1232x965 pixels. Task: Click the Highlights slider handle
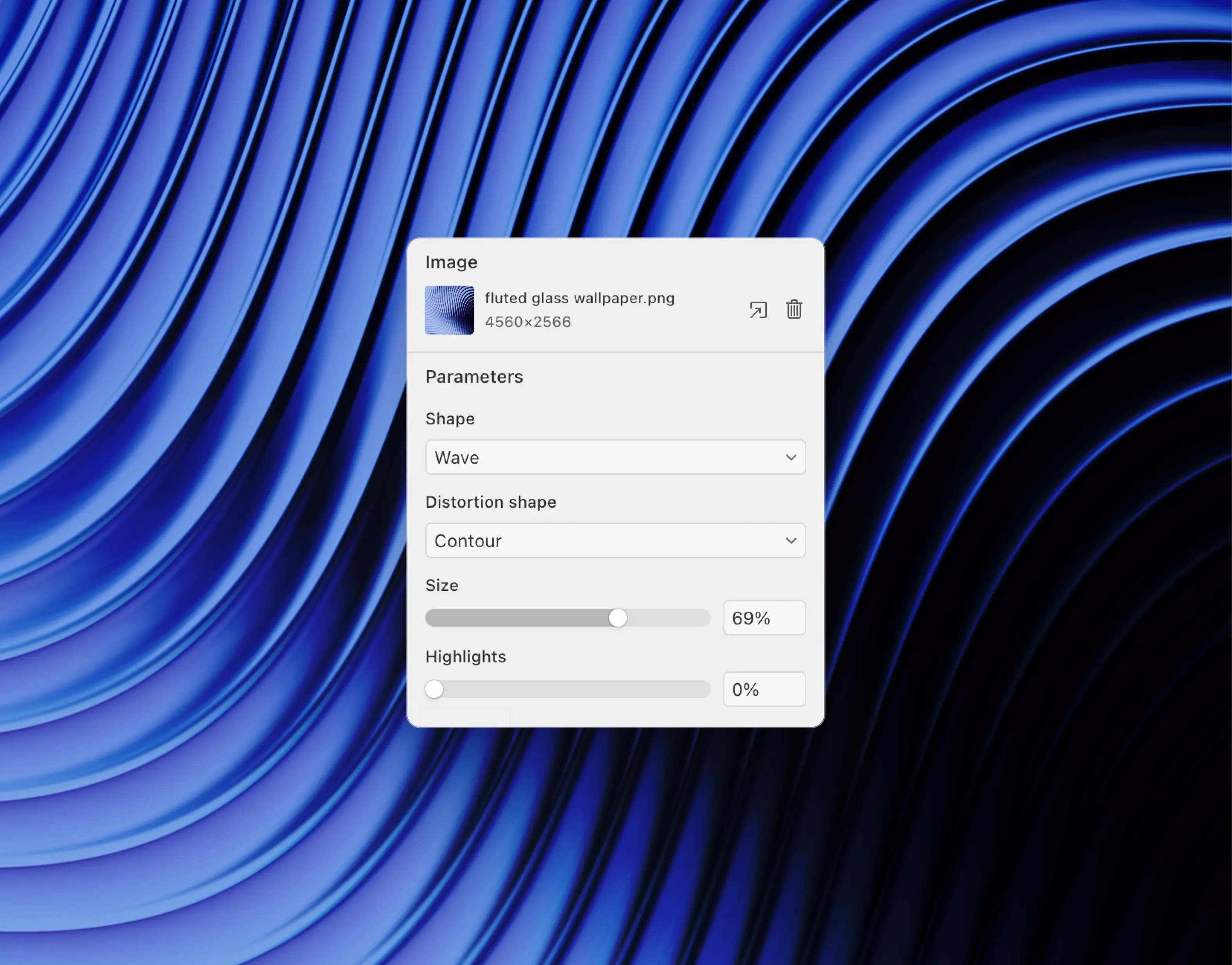pyautogui.click(x=434, y=689)
